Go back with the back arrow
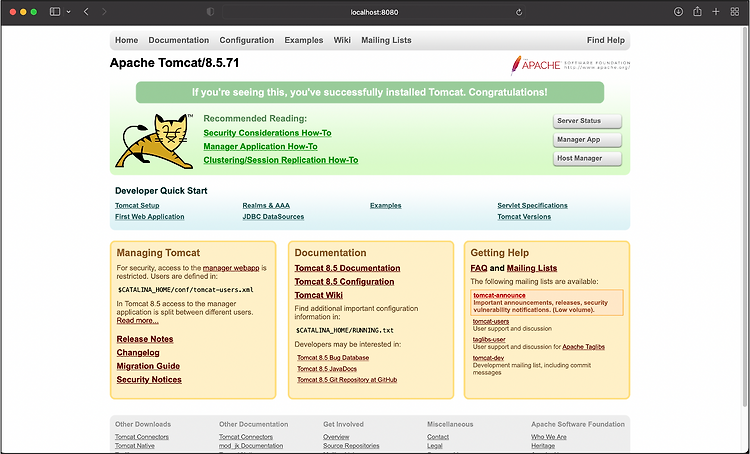 coord(86,12)
